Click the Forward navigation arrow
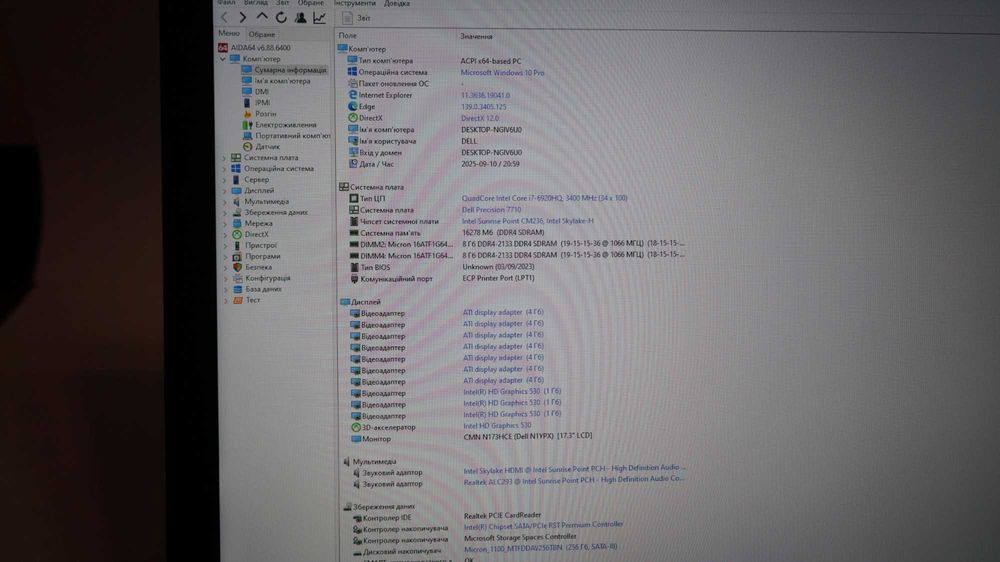This screenshot has height=562, width=1000. pyautogui.click(x=242, y=18)
